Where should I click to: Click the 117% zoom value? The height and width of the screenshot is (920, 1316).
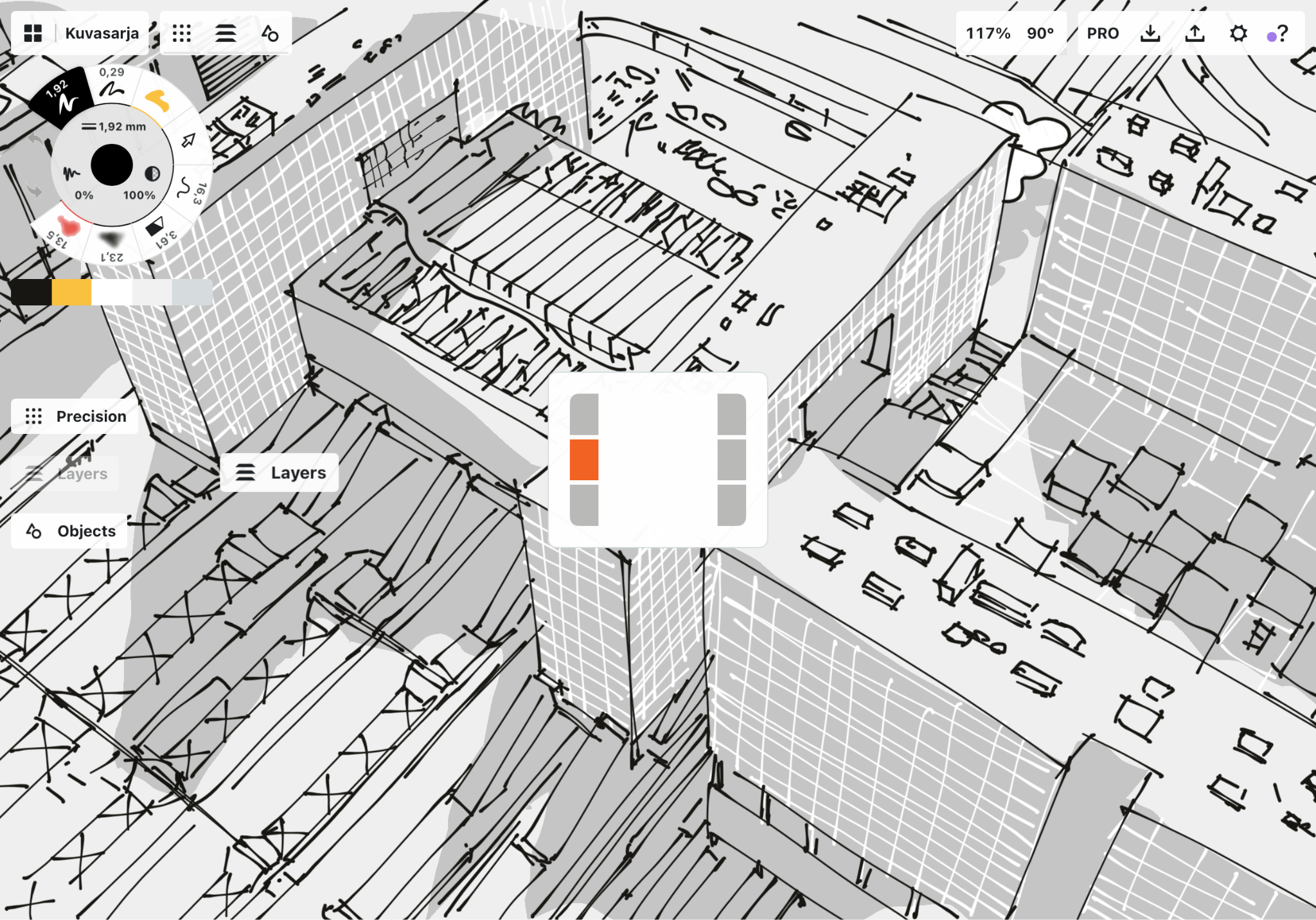pos(988,33)
